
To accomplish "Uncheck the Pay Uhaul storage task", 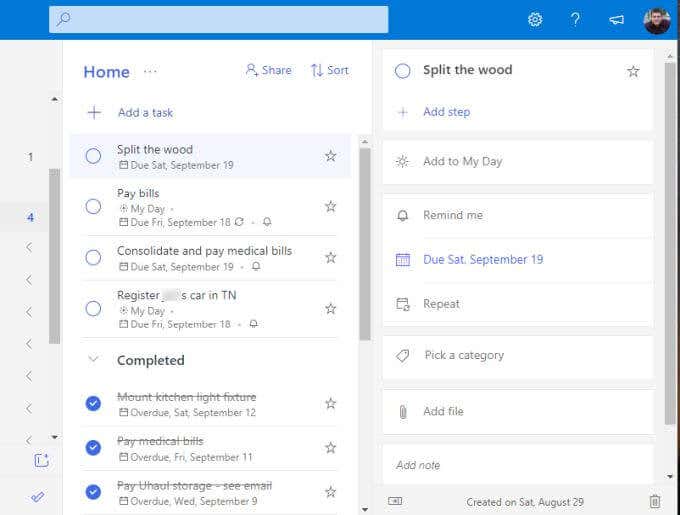I will 93,492.
